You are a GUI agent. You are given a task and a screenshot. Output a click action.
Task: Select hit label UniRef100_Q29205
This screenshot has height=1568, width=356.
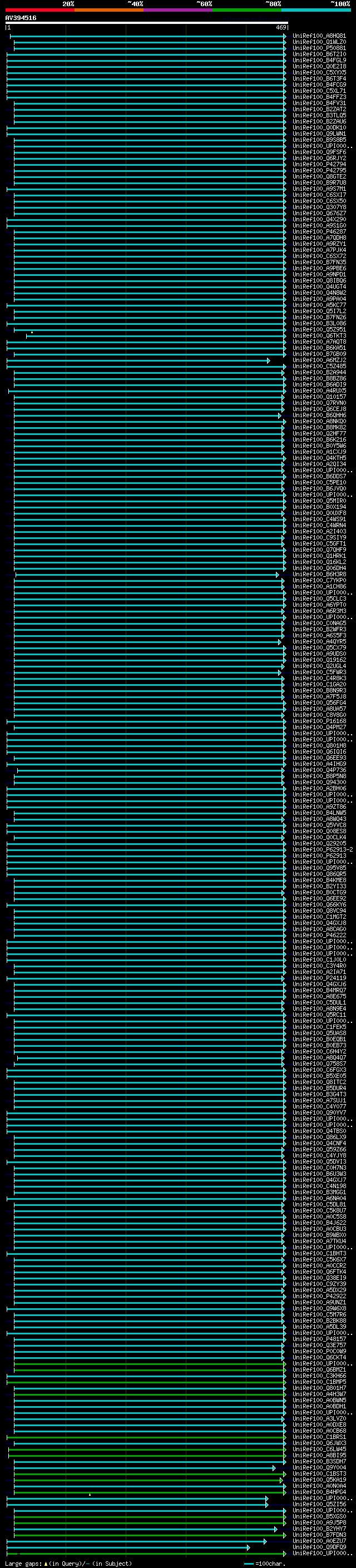tap(319, 843)
